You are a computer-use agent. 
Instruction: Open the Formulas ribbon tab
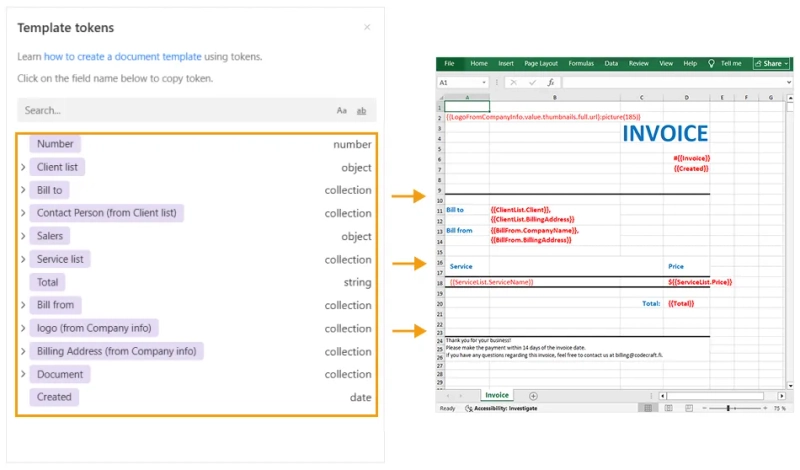tap(581, 63)
